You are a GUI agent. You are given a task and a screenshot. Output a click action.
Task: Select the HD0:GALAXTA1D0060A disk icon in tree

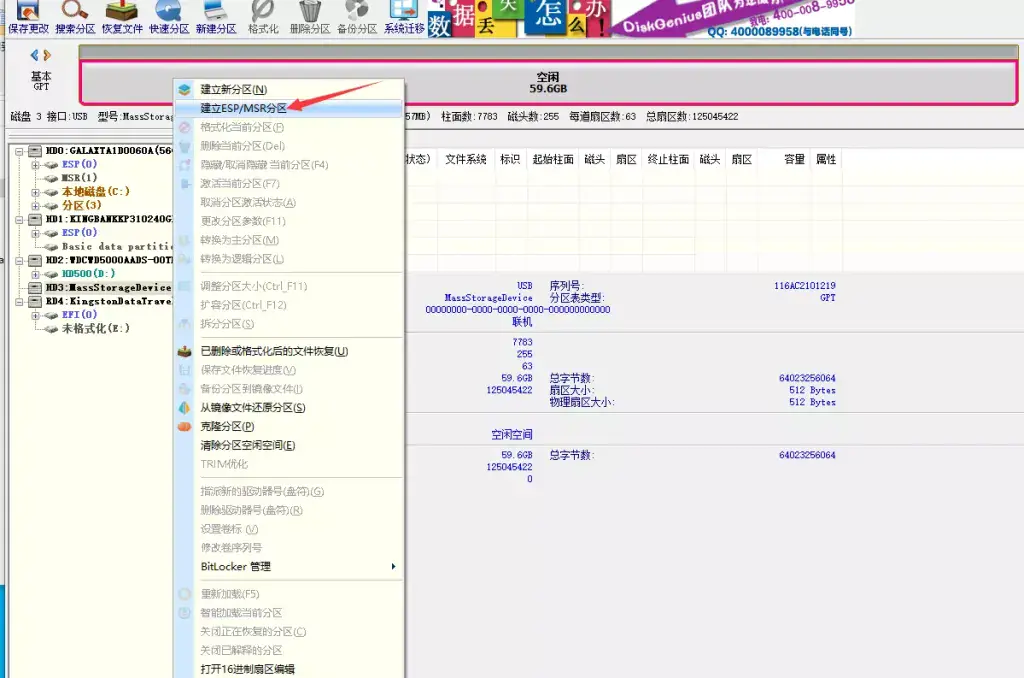[x=35, y=151]
